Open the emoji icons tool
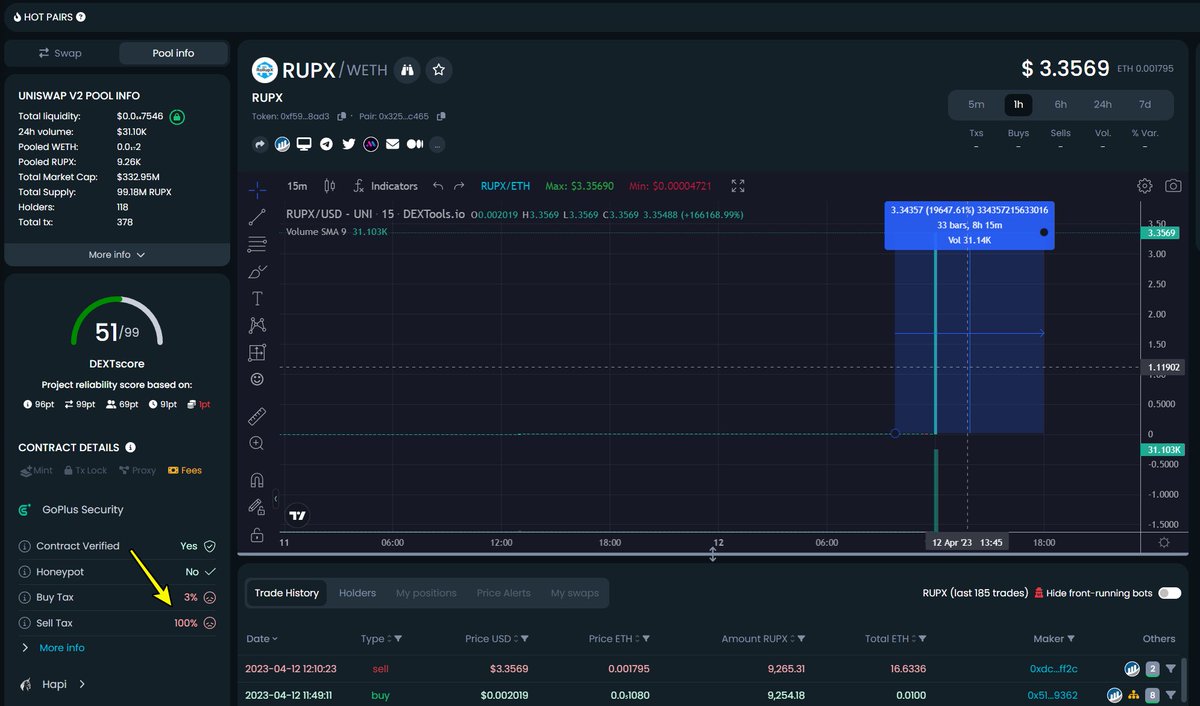The width and height of the screenshot is (1200, 706). point(257,380)
